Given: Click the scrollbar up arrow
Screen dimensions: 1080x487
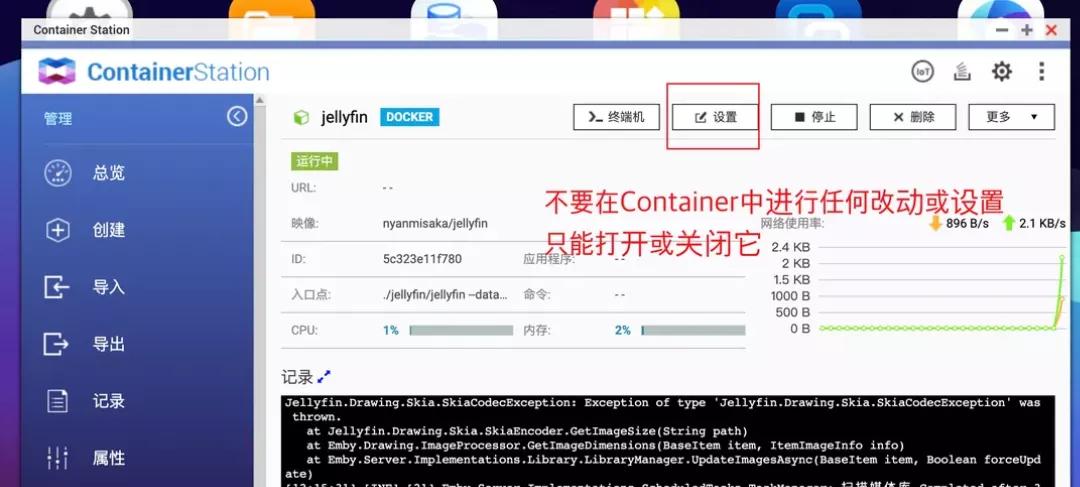Looking at the screenshot, I should tap(260, 101).
